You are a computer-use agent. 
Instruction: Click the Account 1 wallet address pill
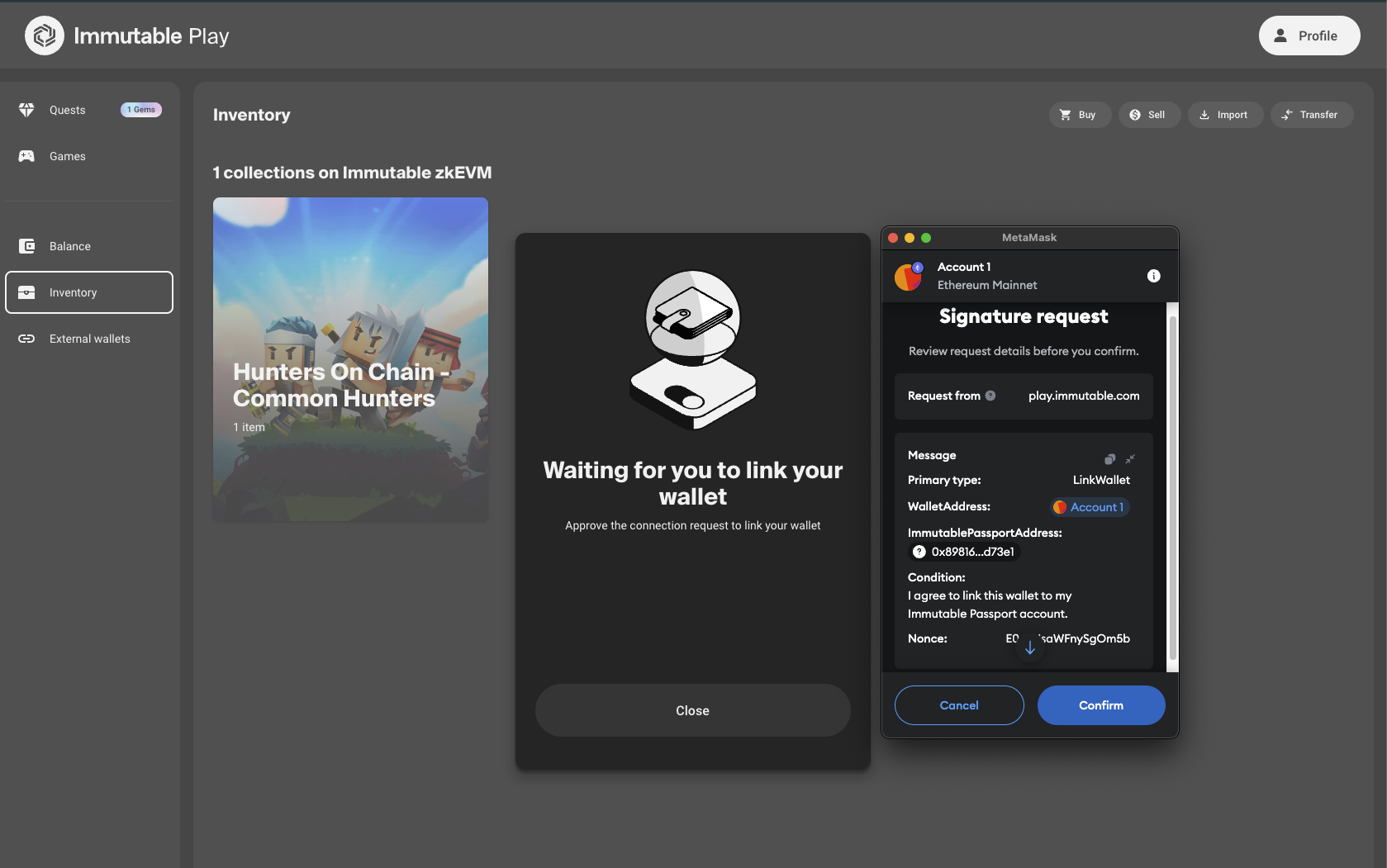[1090, 507]
